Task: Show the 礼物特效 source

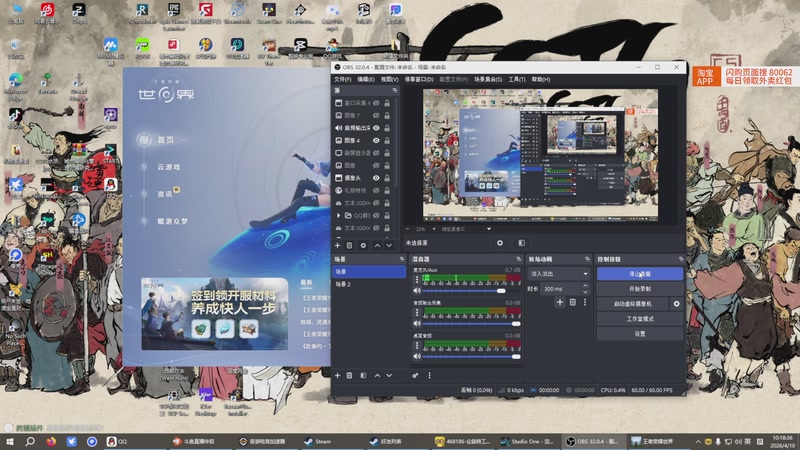Action: pyautogui.click(x=376, y=190)
